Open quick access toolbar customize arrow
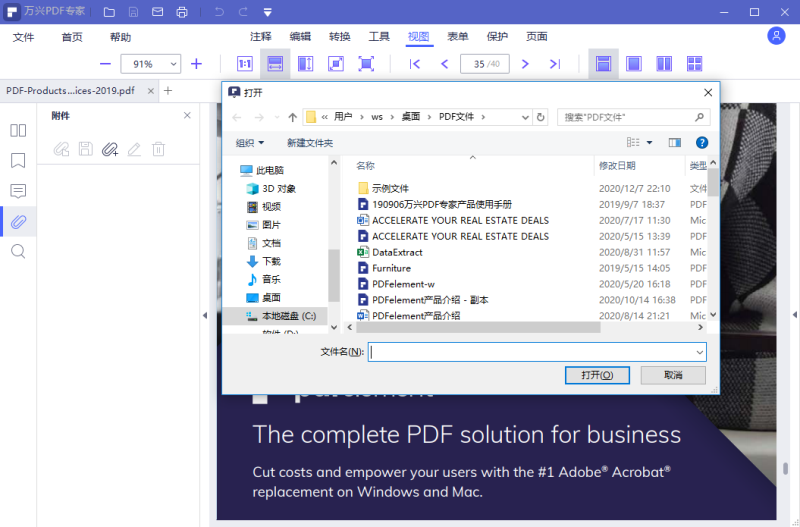 [x=267, y=12]
